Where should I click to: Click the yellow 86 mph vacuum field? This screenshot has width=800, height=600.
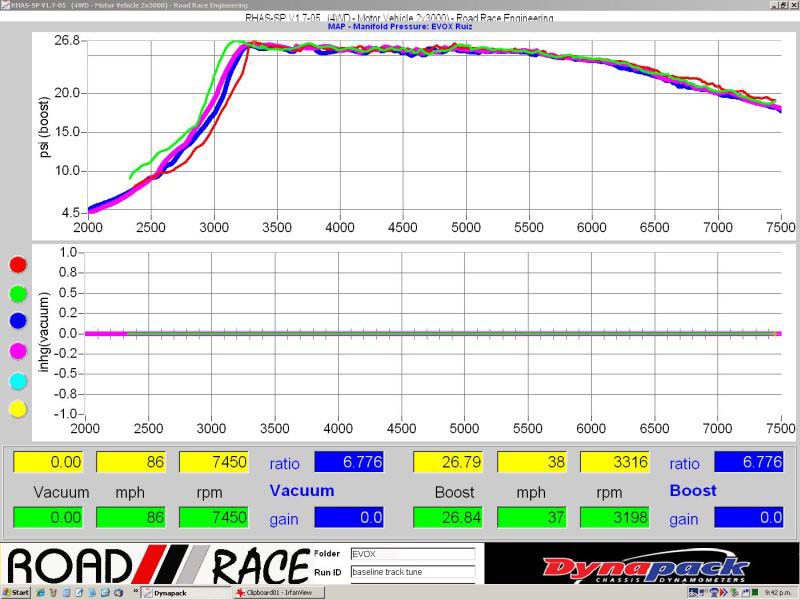(131, 462)
